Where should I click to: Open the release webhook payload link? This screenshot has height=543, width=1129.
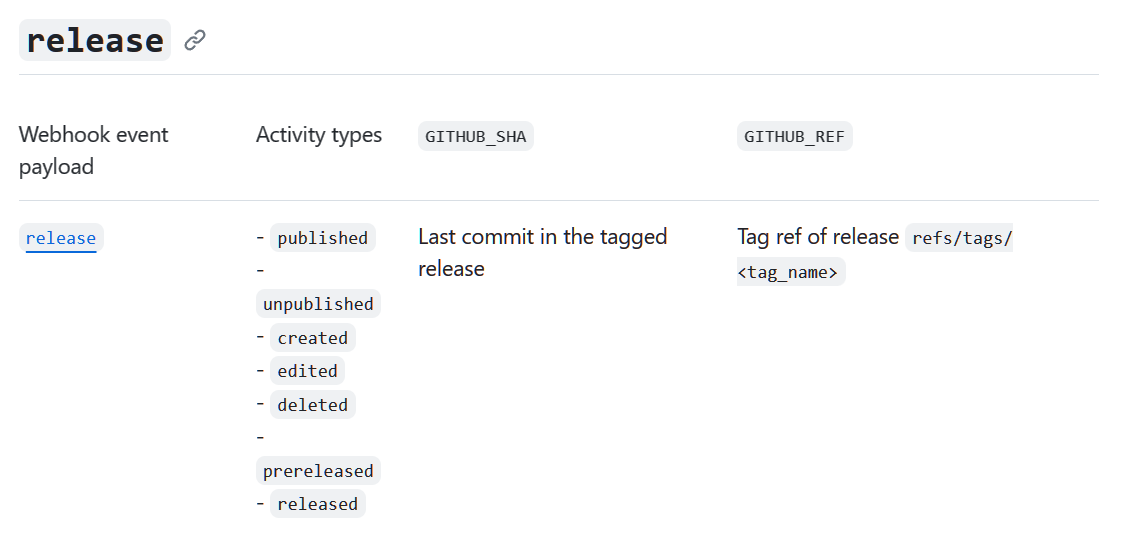61,238
